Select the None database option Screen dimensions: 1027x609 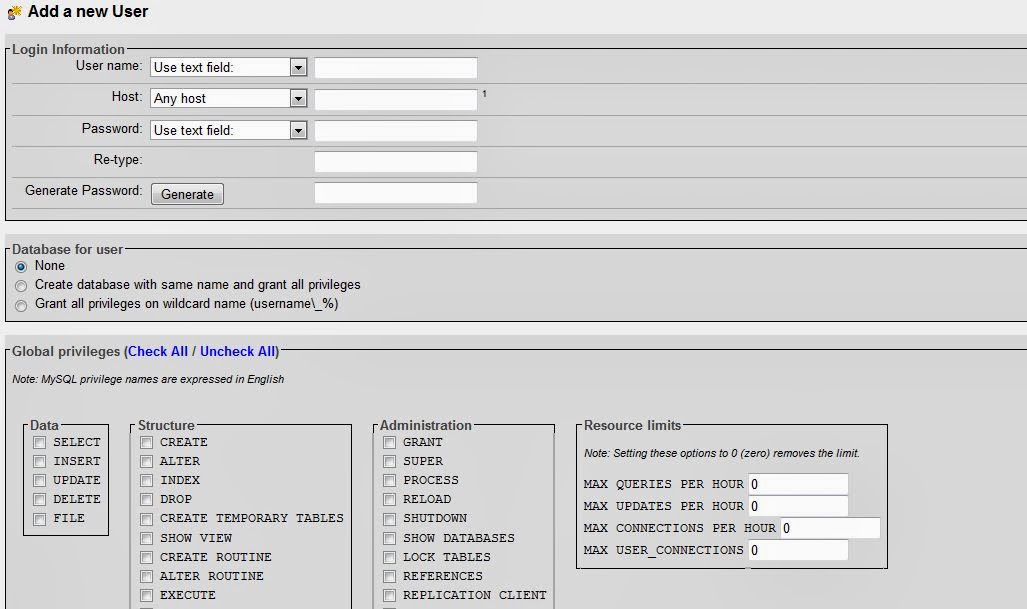click(21, 266)
